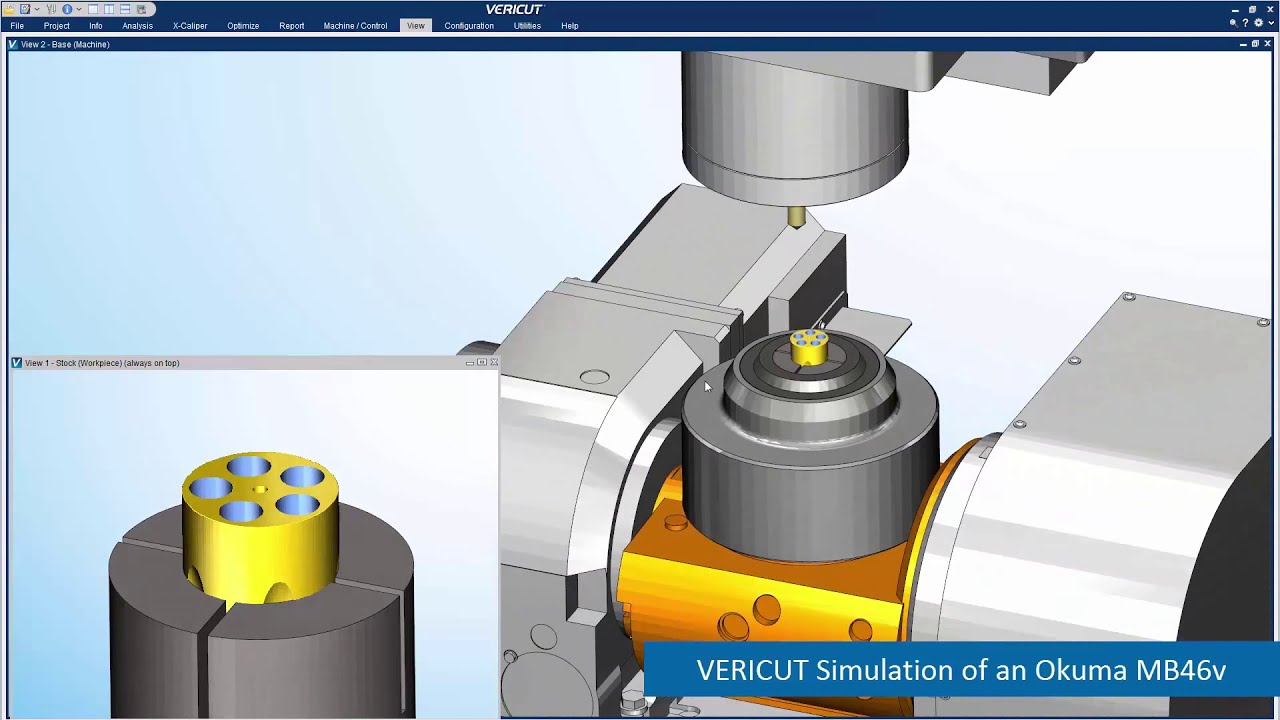Click the blue info icon
The width and height of the screenshot is (1280, 720).
pos(67,9)
